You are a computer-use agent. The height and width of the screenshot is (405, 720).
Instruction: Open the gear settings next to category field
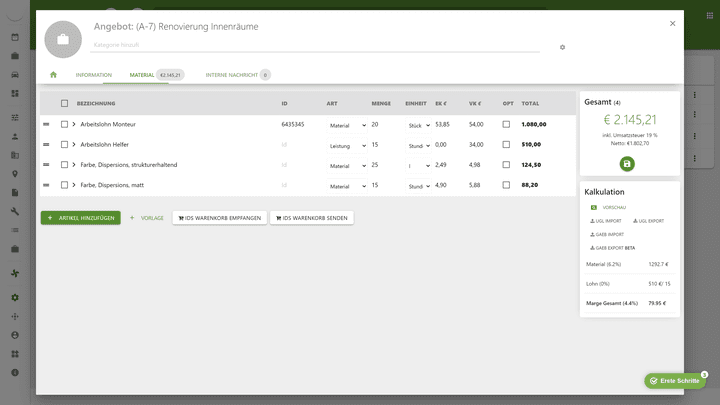point(562,47)
